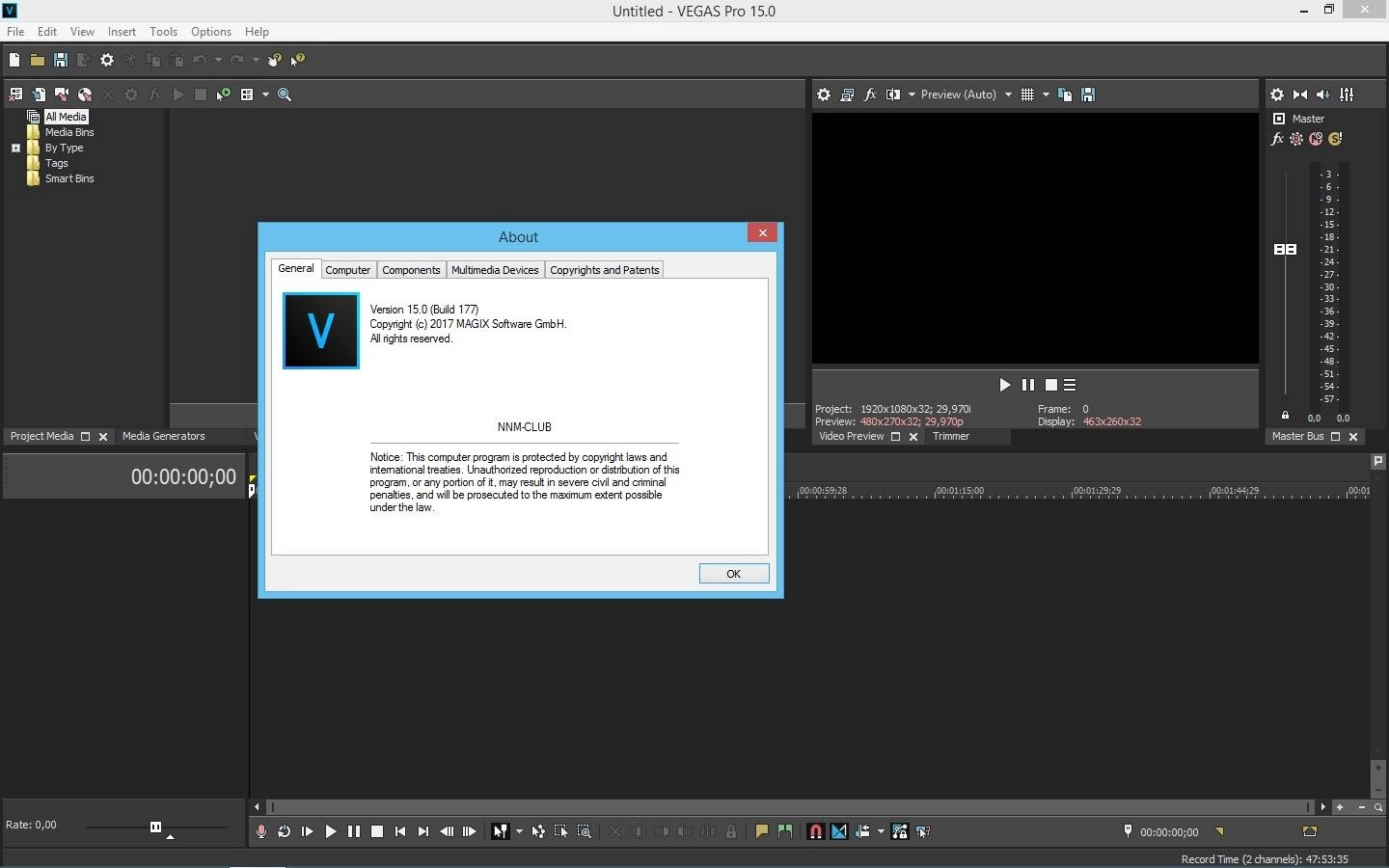Viewport: 1389px width, 868px height.
Task: Toggle Enable Snapping magnet icon
Action: point(815,831)
